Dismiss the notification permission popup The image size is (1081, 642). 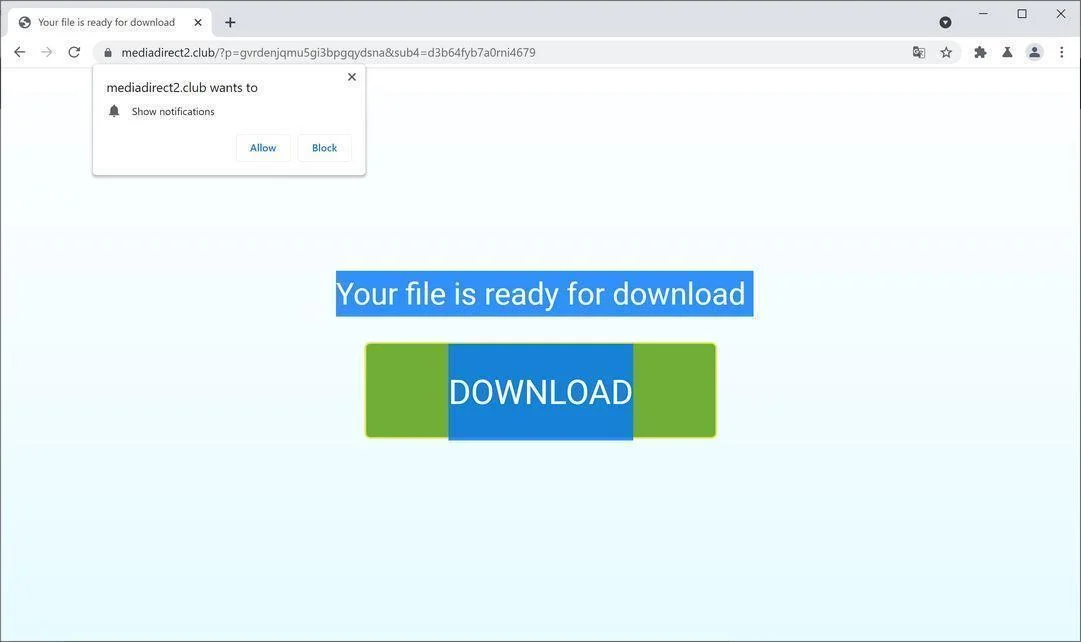tap(352, 77)
